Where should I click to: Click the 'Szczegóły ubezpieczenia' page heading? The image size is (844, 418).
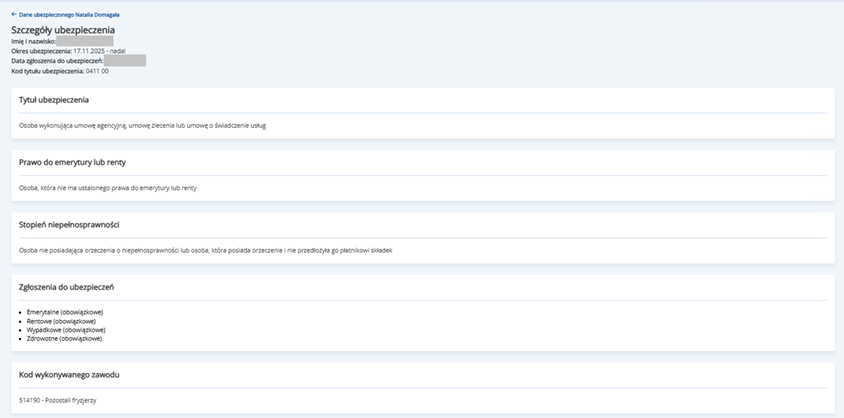[x=62, y=30]
